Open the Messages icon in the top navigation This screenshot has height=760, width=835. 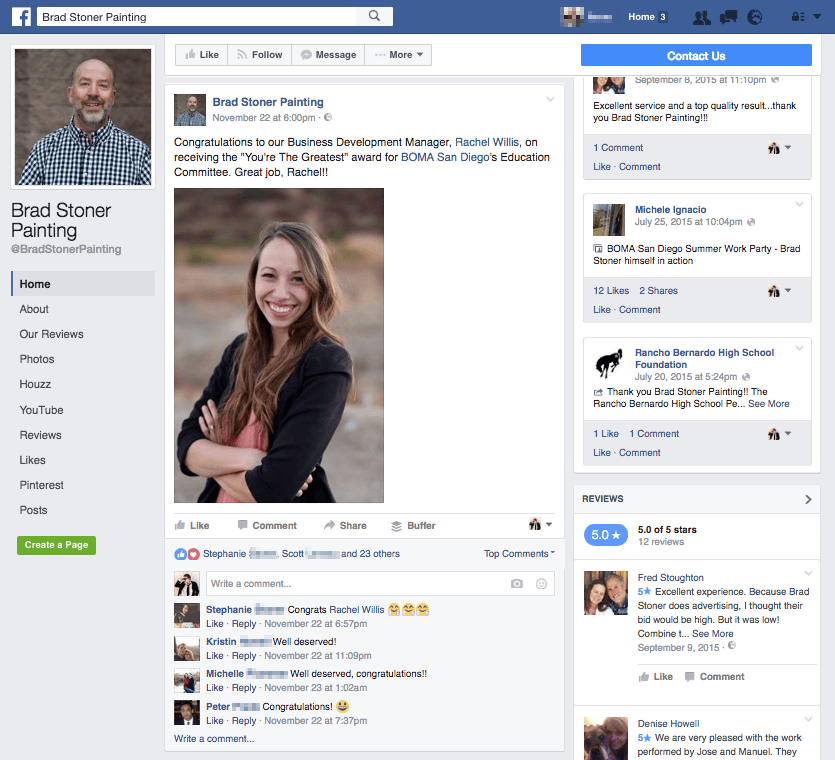tap(728, 17)
